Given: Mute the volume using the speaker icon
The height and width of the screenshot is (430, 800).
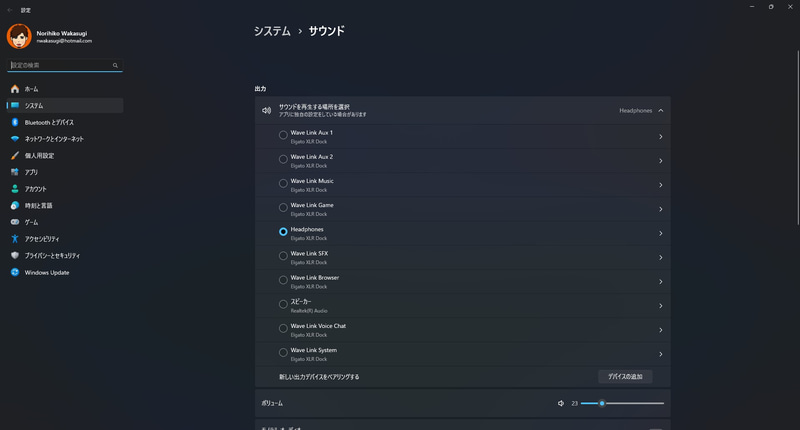Looking at the screenshot, I should pyautogui.click(x=561, y=403).
